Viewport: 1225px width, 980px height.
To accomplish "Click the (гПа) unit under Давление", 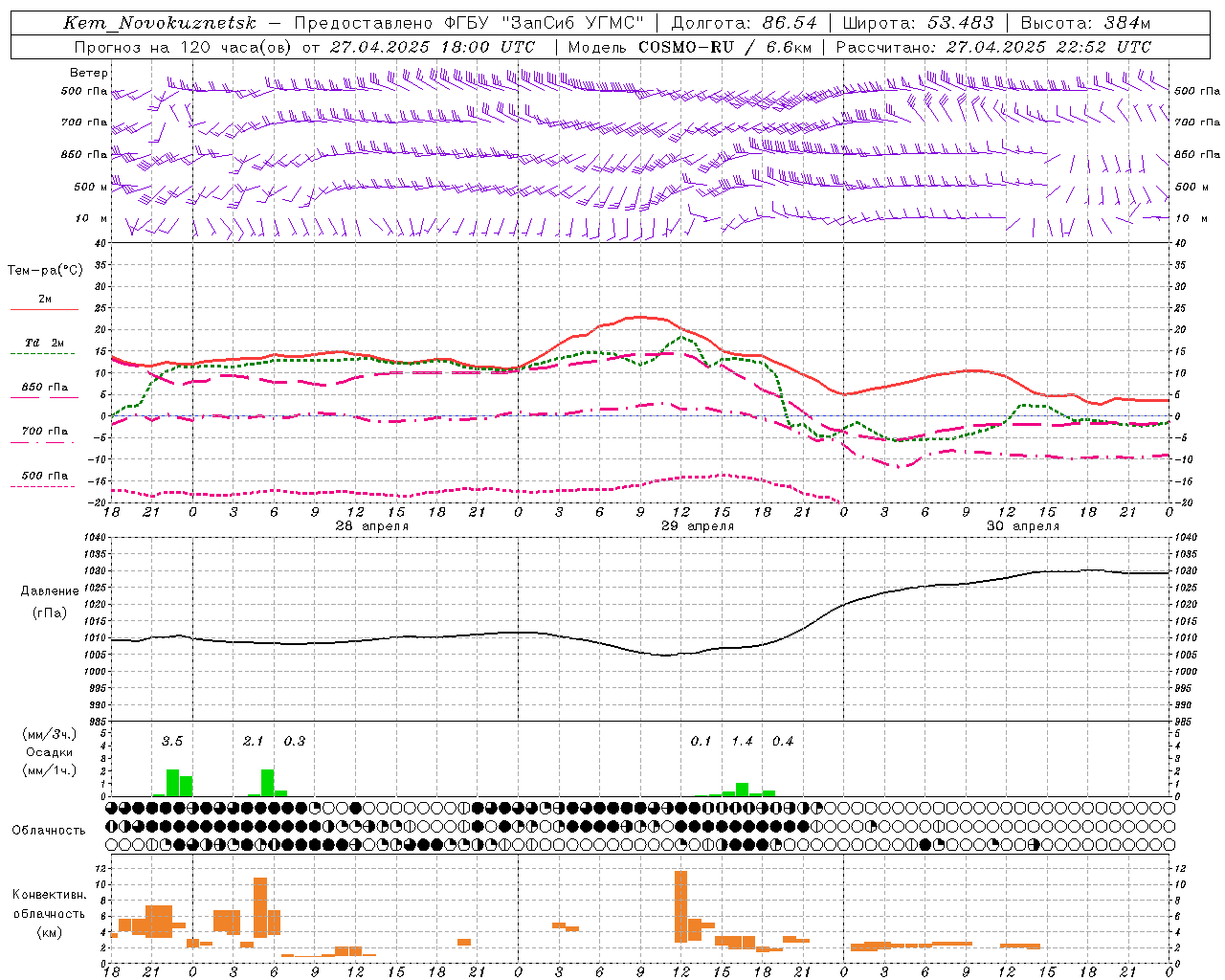I will [50, 613].
